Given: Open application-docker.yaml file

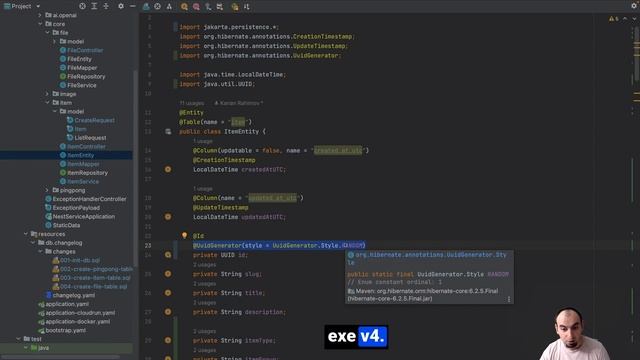Looking at the screenshot, I should click(x=78, y=321).
